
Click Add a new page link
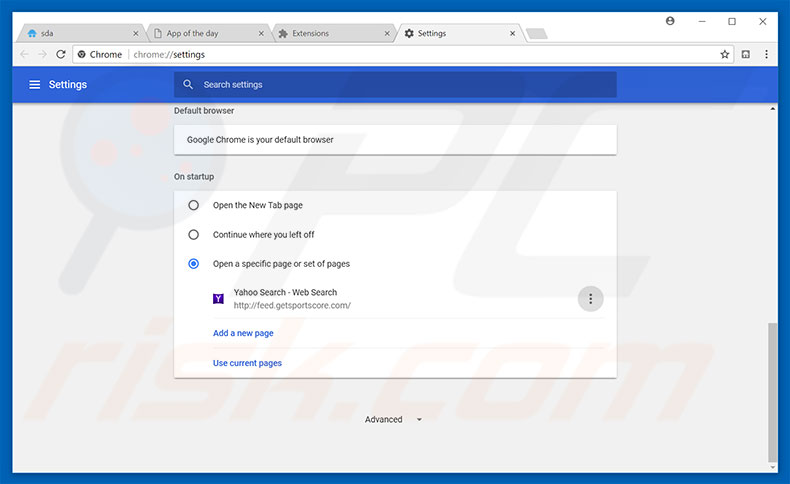(243, 333)
